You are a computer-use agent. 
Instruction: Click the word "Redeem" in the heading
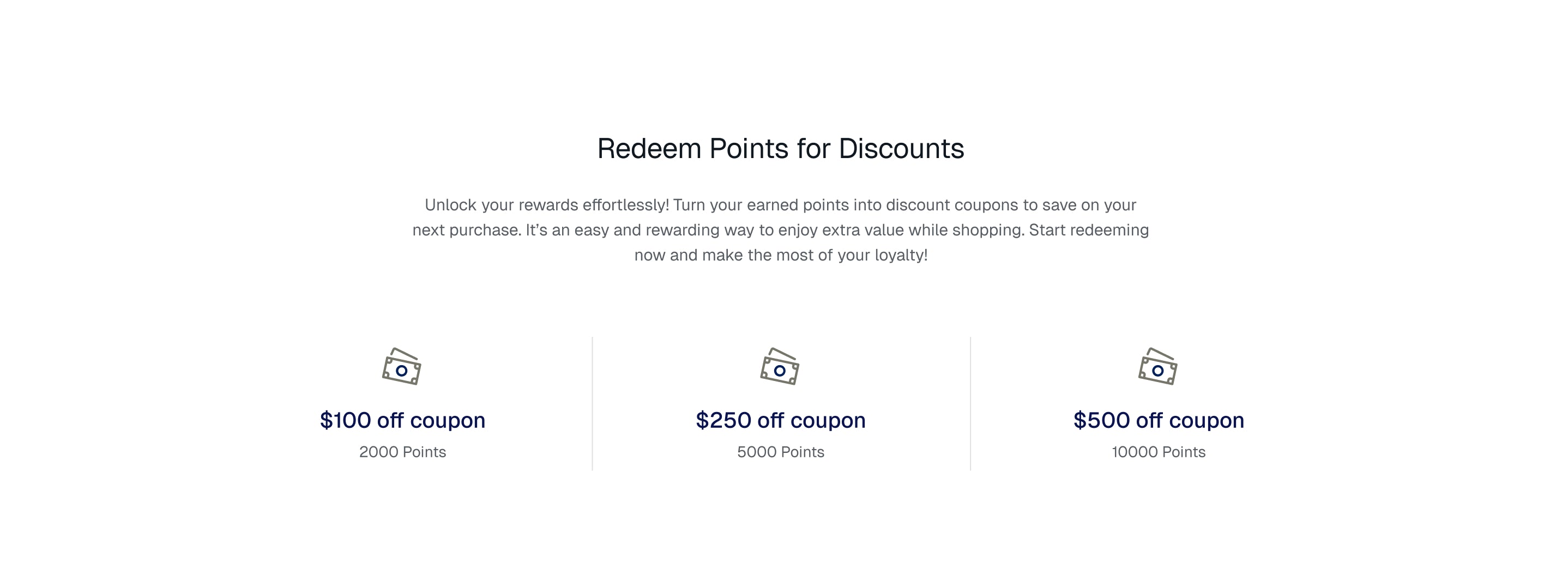click(649, 149)
